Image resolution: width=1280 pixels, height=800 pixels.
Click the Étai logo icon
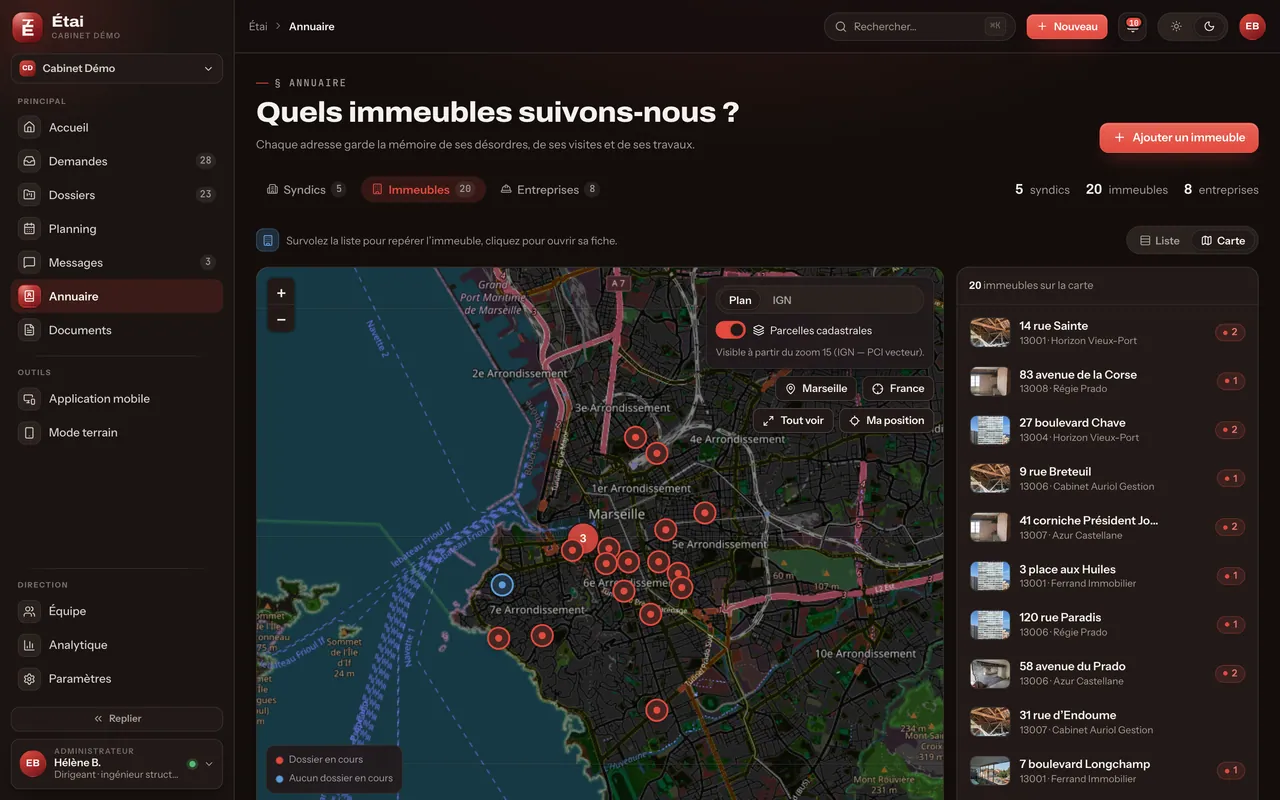(x=27, y=27)
